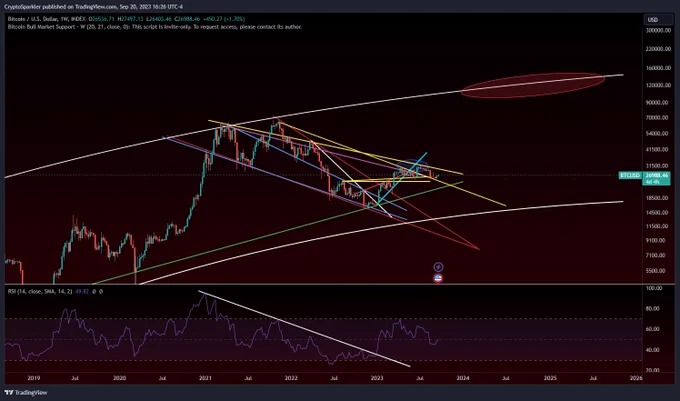Click the RSI 20.00 scale label
680x401 pixels.
pos(653,370)
